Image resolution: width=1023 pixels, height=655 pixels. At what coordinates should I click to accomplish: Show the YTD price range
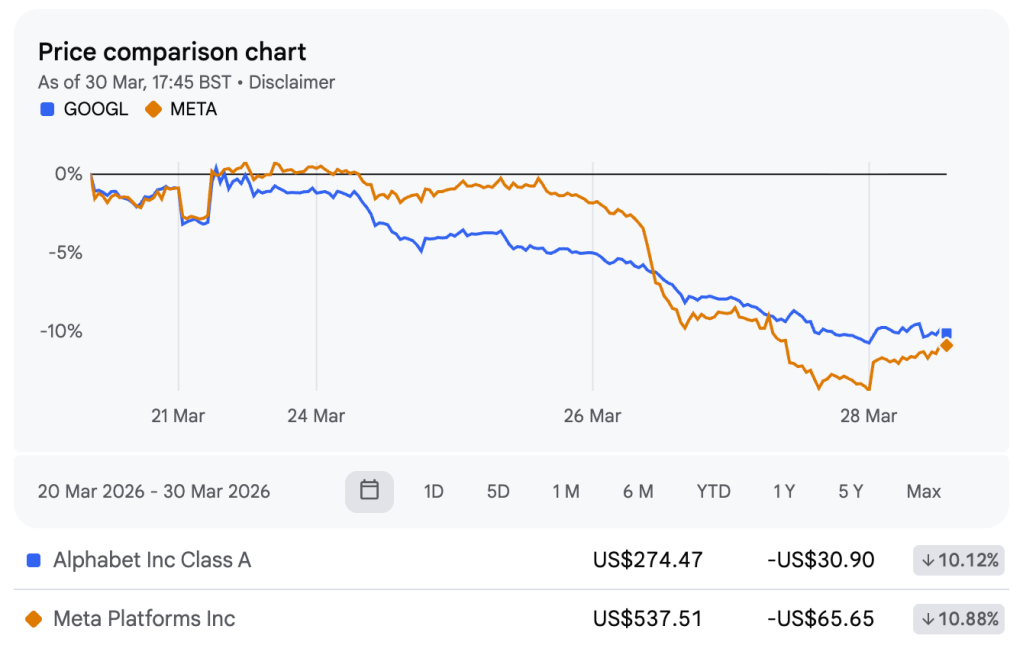pyautogui.click(x=713, y=491)
